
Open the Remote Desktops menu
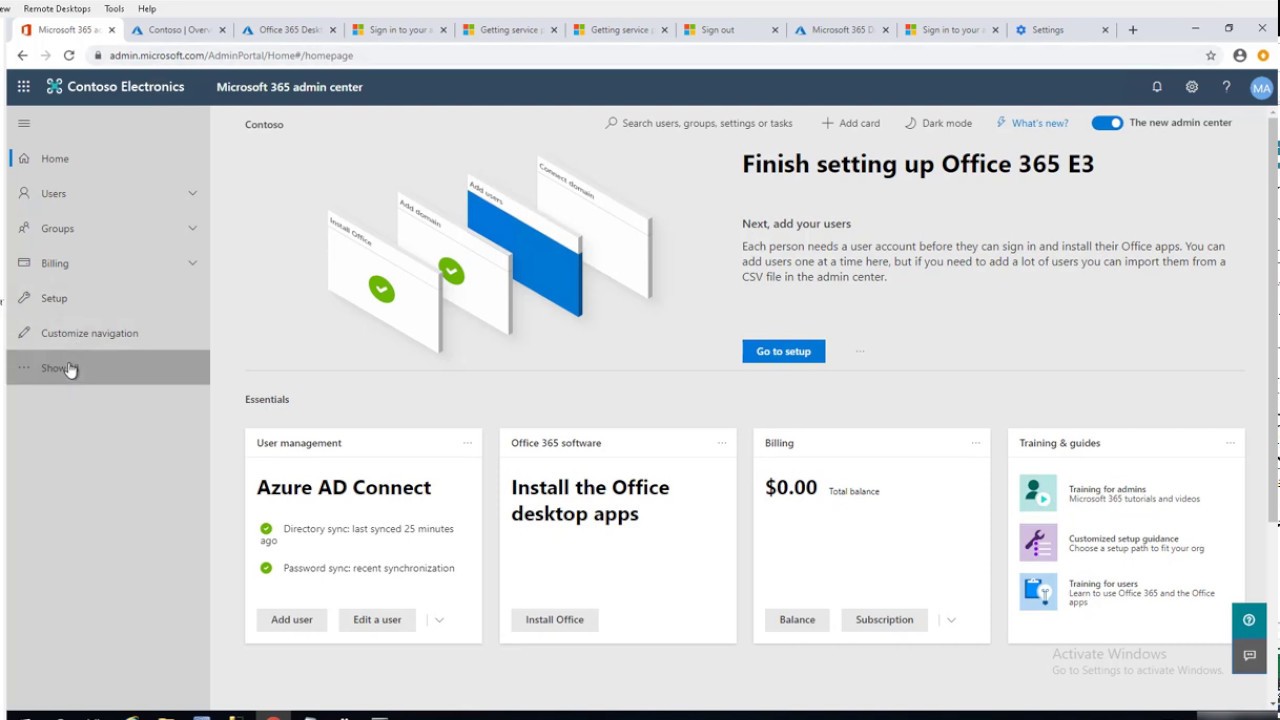point(57,9)
